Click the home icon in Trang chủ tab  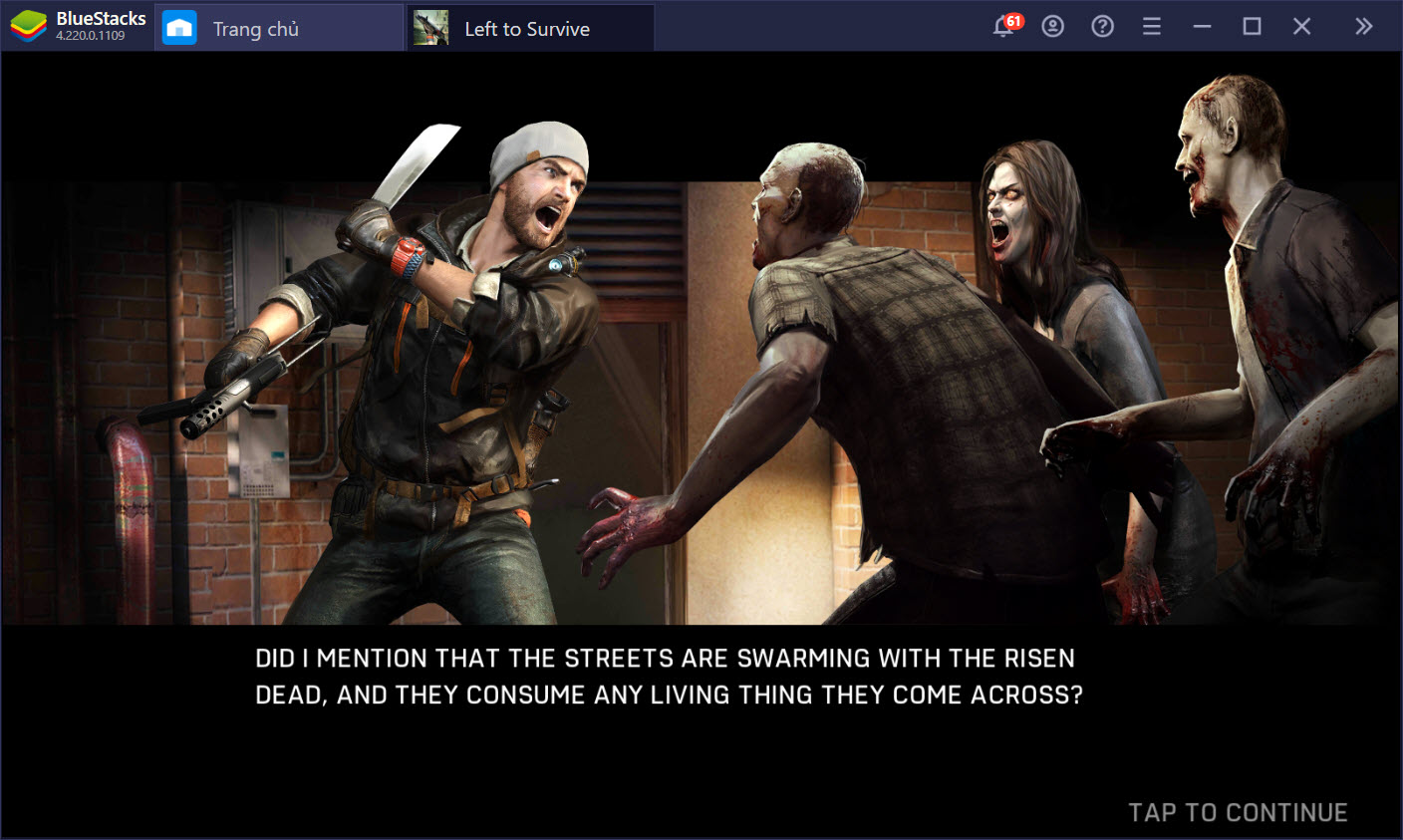click(x=179, y=28)
